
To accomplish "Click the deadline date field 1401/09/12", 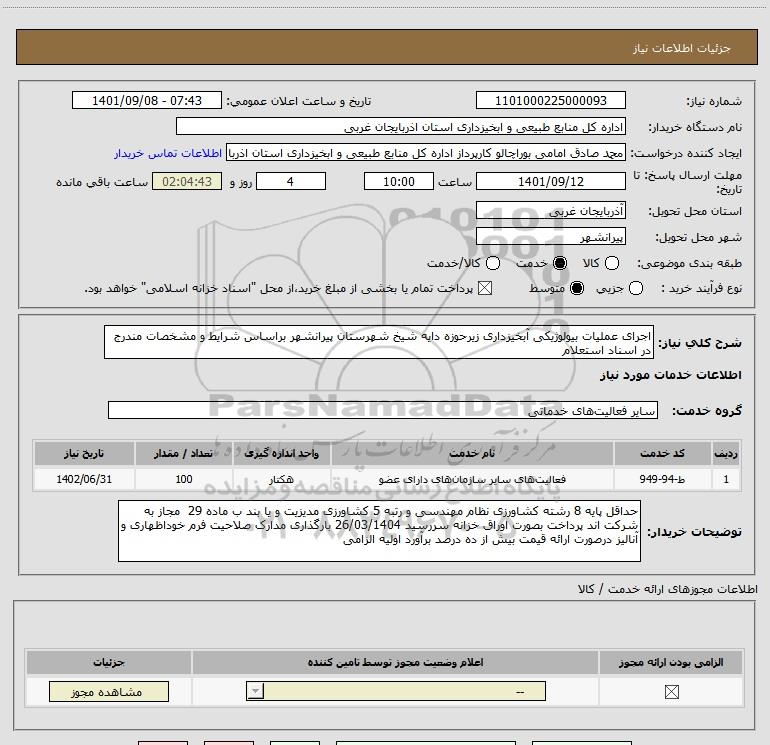I will [x=550, y=181].
